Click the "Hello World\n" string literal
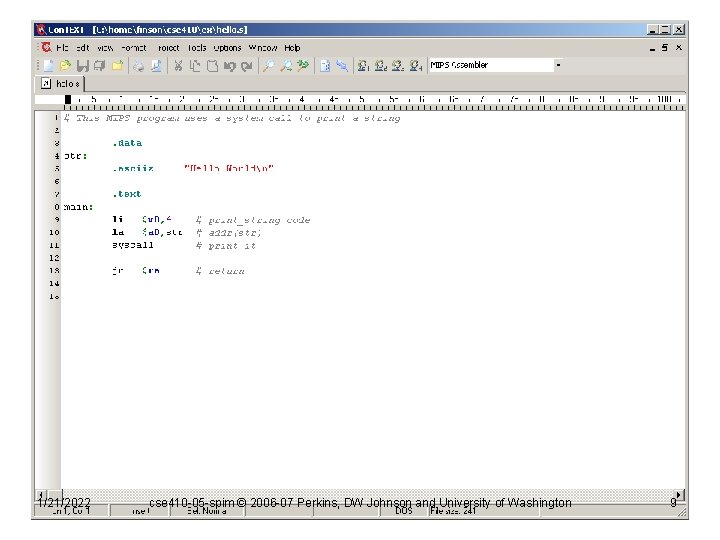 point(229,169)
